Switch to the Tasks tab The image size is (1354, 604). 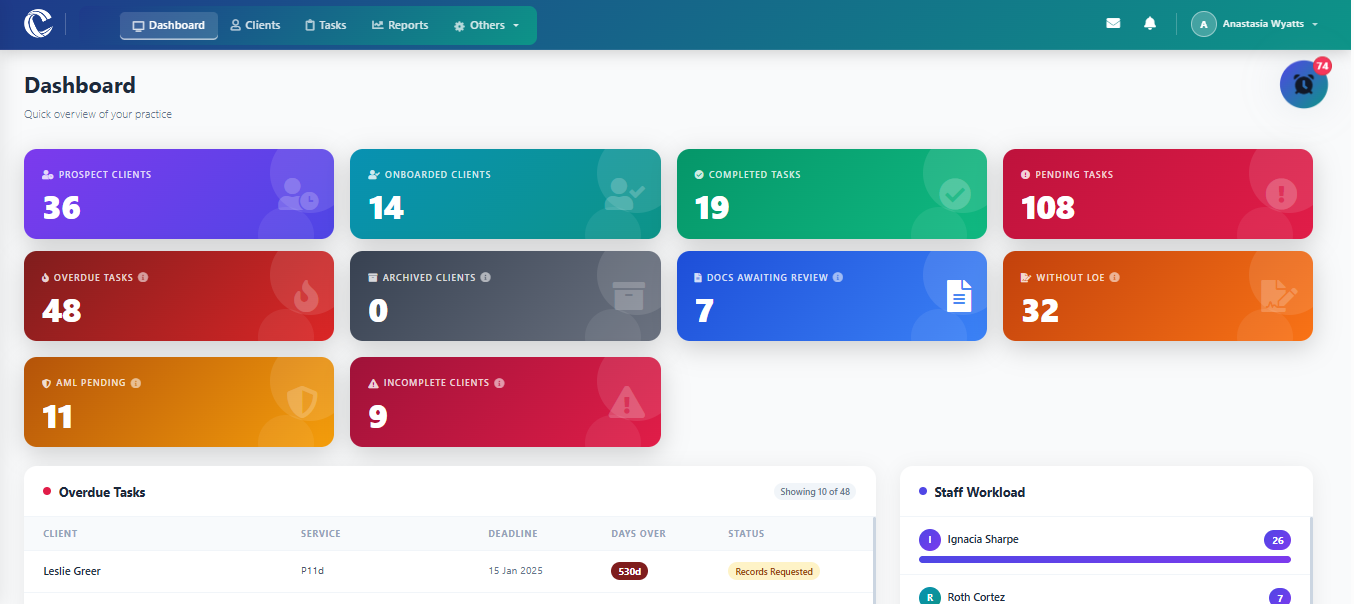326,25
